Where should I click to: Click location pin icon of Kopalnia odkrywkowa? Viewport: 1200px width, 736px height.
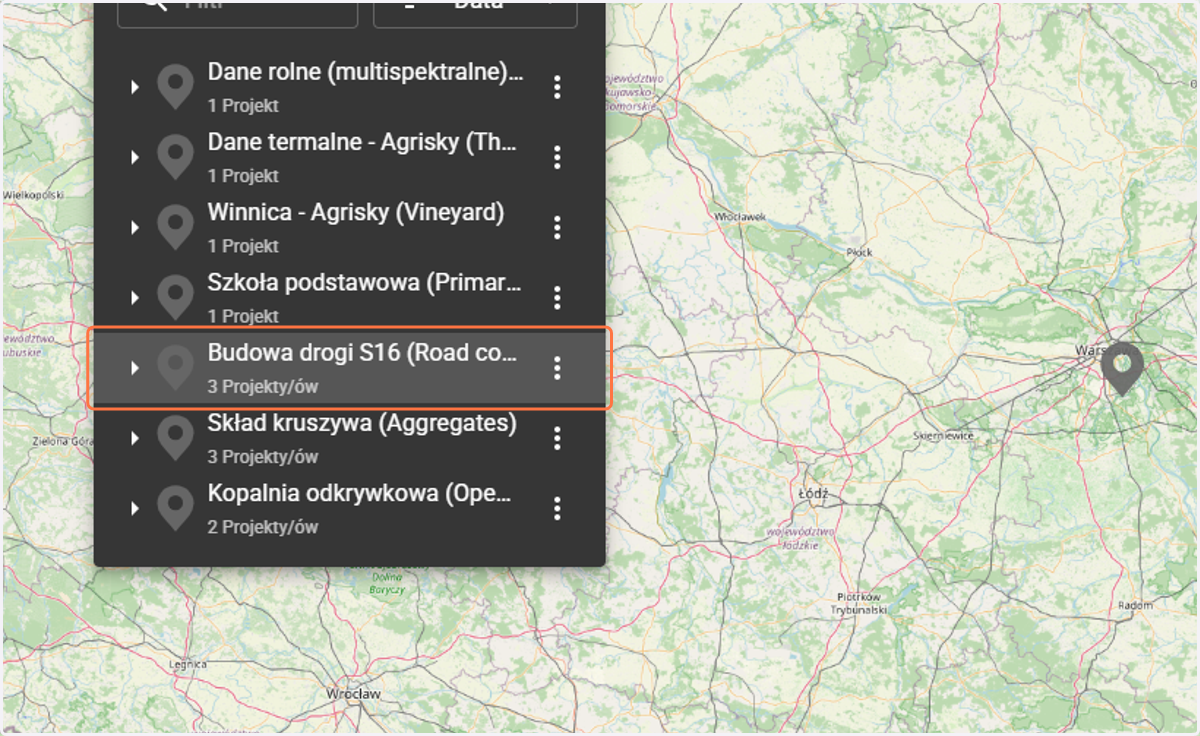pos(176,508)
